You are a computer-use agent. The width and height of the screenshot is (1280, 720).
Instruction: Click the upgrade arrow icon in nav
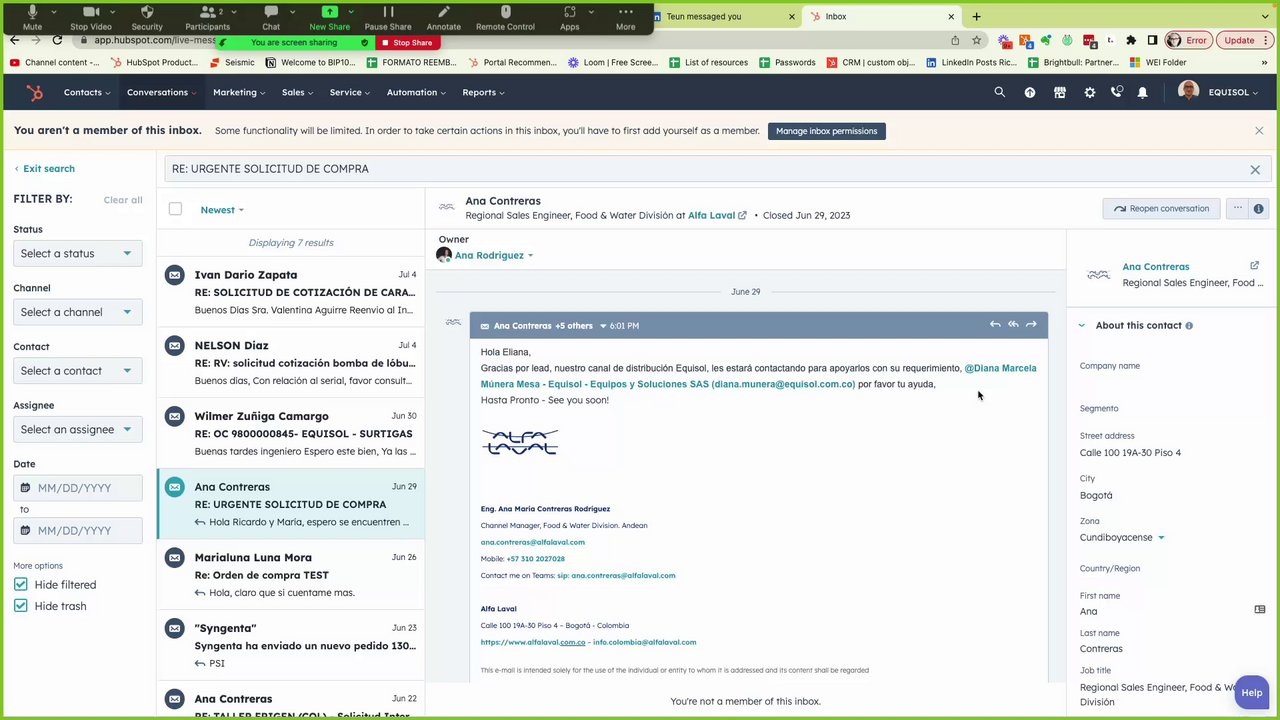pos(1030,92)
